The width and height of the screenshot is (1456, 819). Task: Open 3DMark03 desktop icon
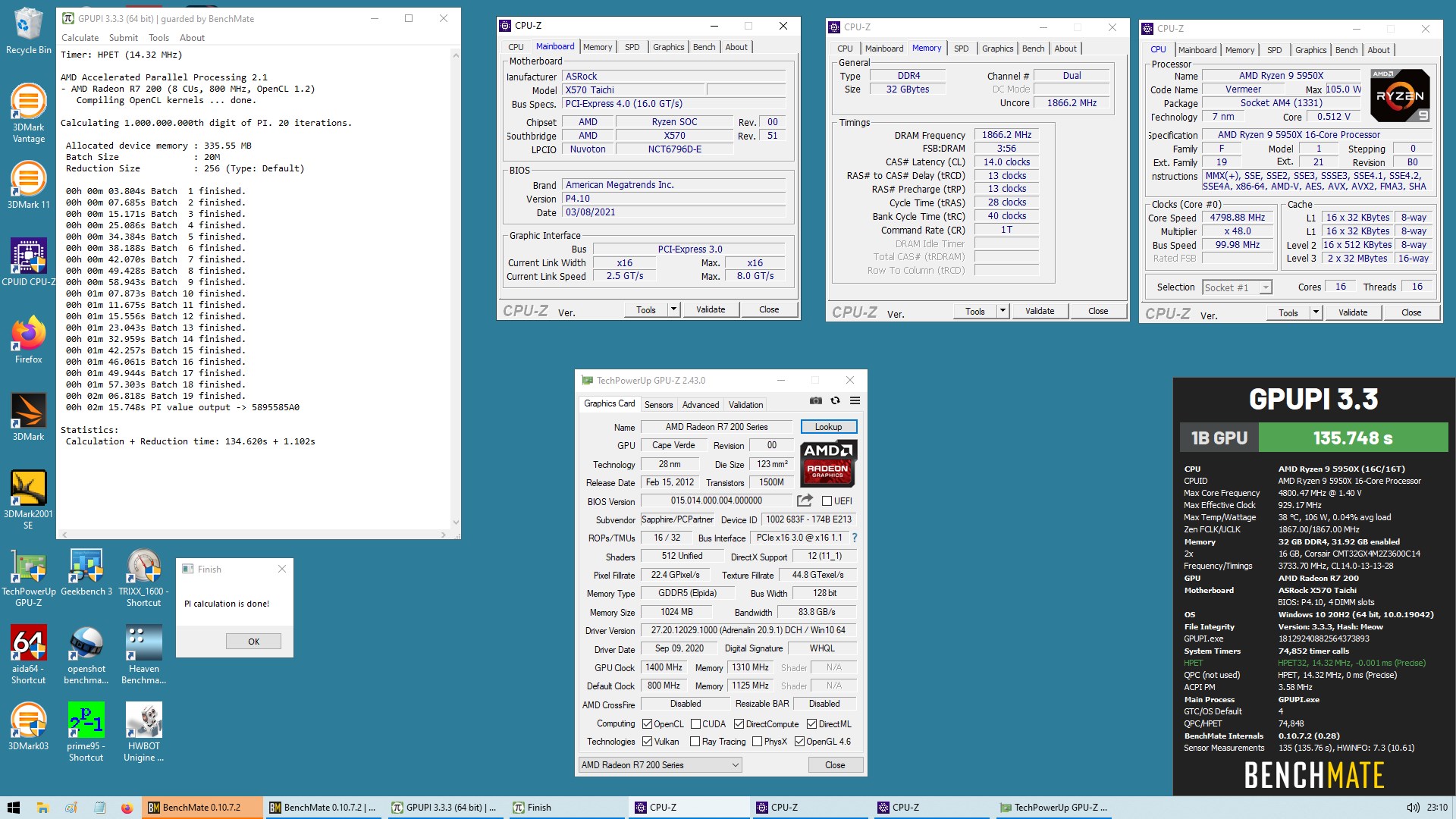(x=28, y=726)
